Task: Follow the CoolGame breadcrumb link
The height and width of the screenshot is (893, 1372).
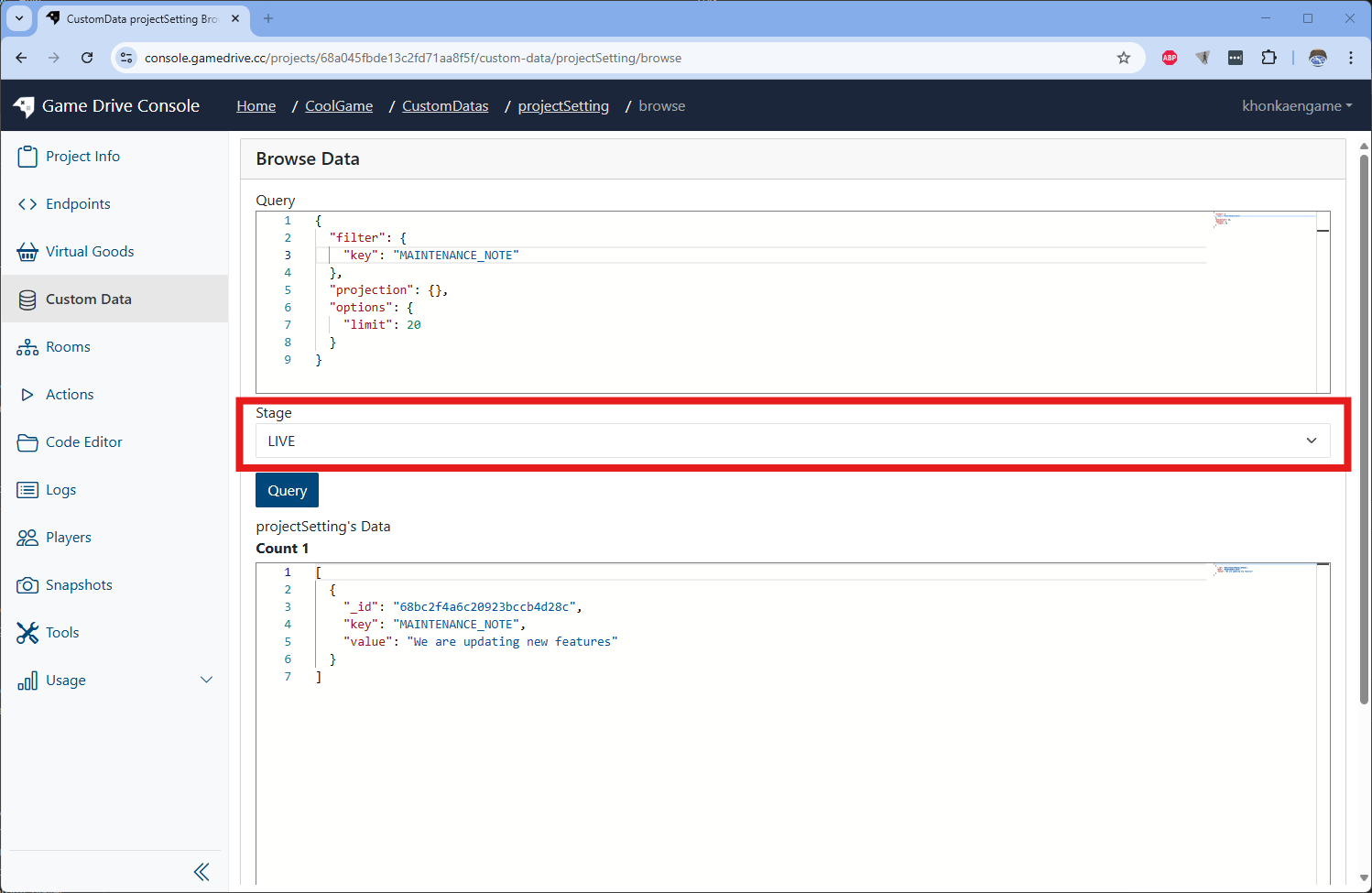Action: tap(339, 106)
